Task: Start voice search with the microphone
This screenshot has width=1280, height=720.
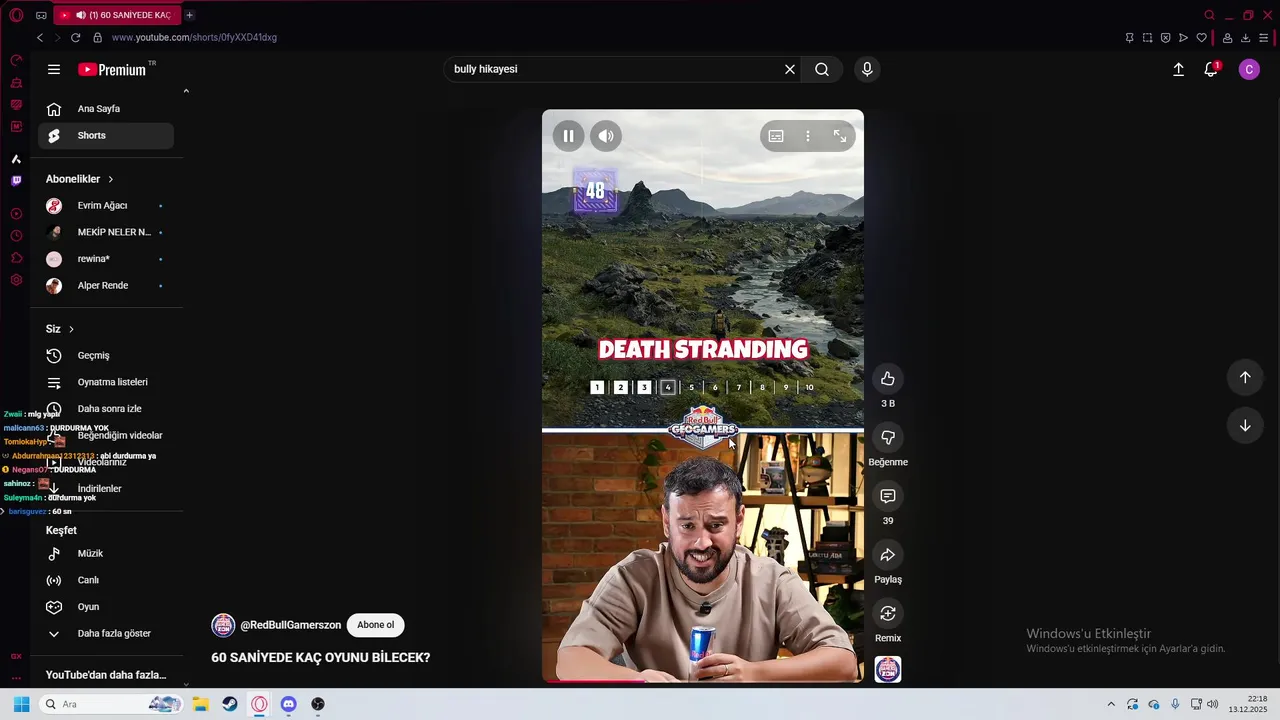Action: click(867, 69)
